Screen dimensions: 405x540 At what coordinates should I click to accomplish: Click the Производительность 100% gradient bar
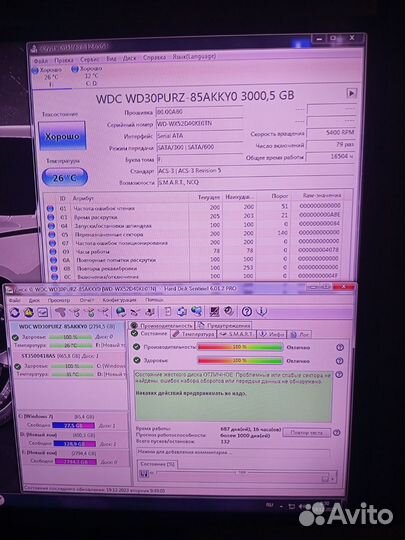click(x=240, y=347)
